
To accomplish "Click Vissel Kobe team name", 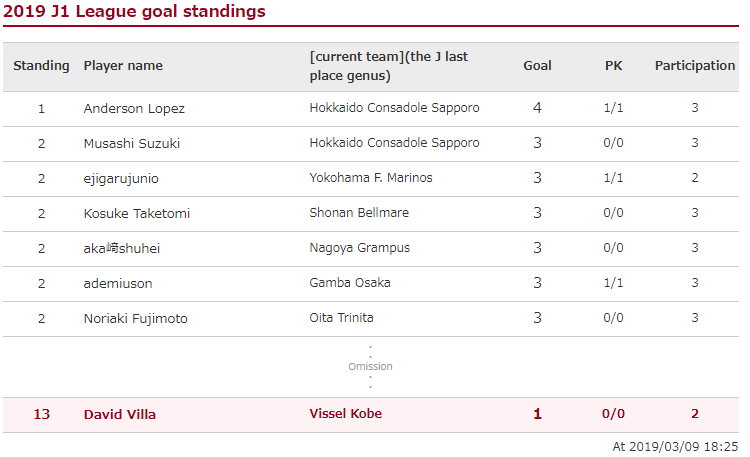I will 345,413.
